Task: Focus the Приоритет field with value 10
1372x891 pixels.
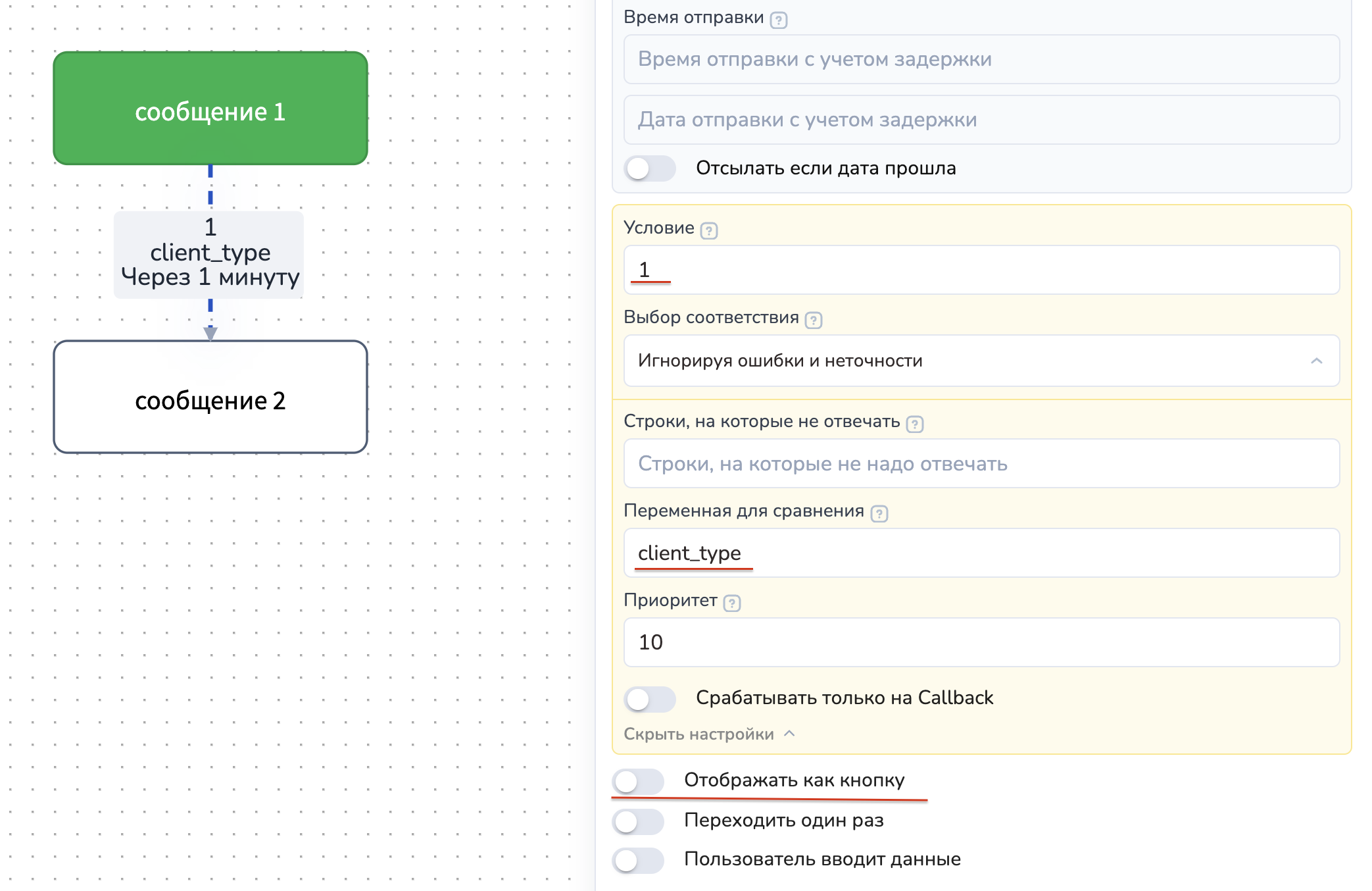Action: [x=981, y=642]
